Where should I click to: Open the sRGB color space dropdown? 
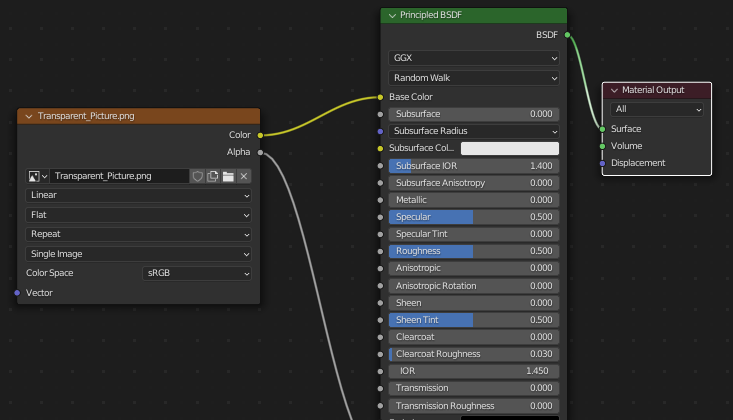197,273
